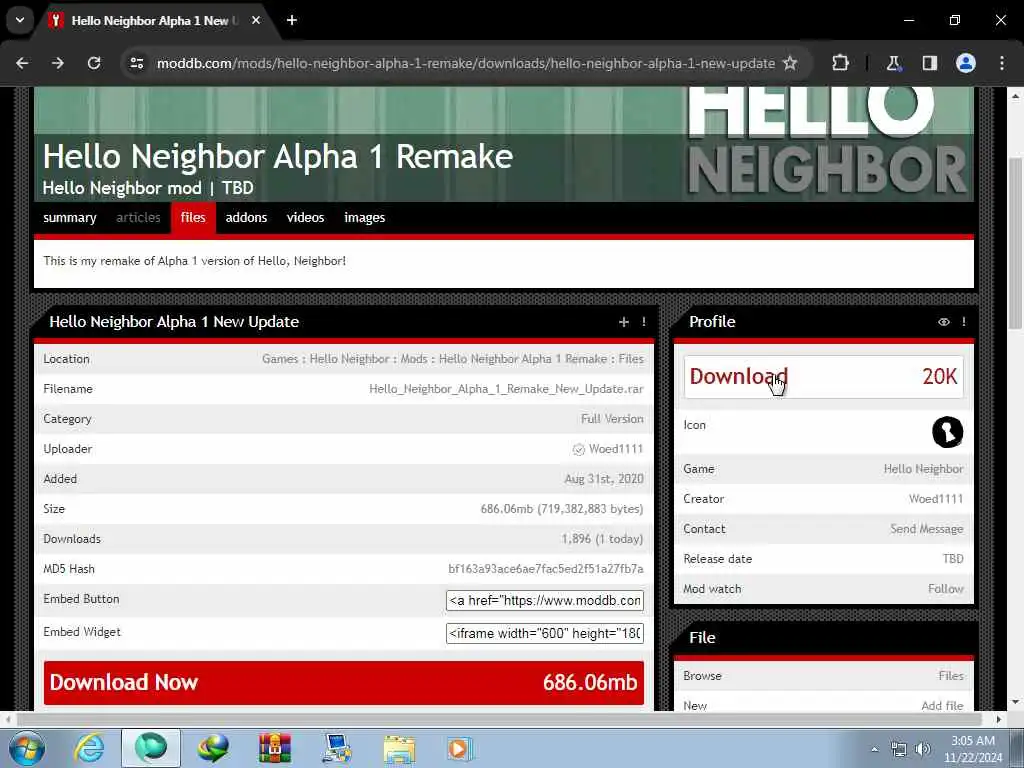
Task: Click the volume speaker icon in tray
Action: [x=923, y=749]
